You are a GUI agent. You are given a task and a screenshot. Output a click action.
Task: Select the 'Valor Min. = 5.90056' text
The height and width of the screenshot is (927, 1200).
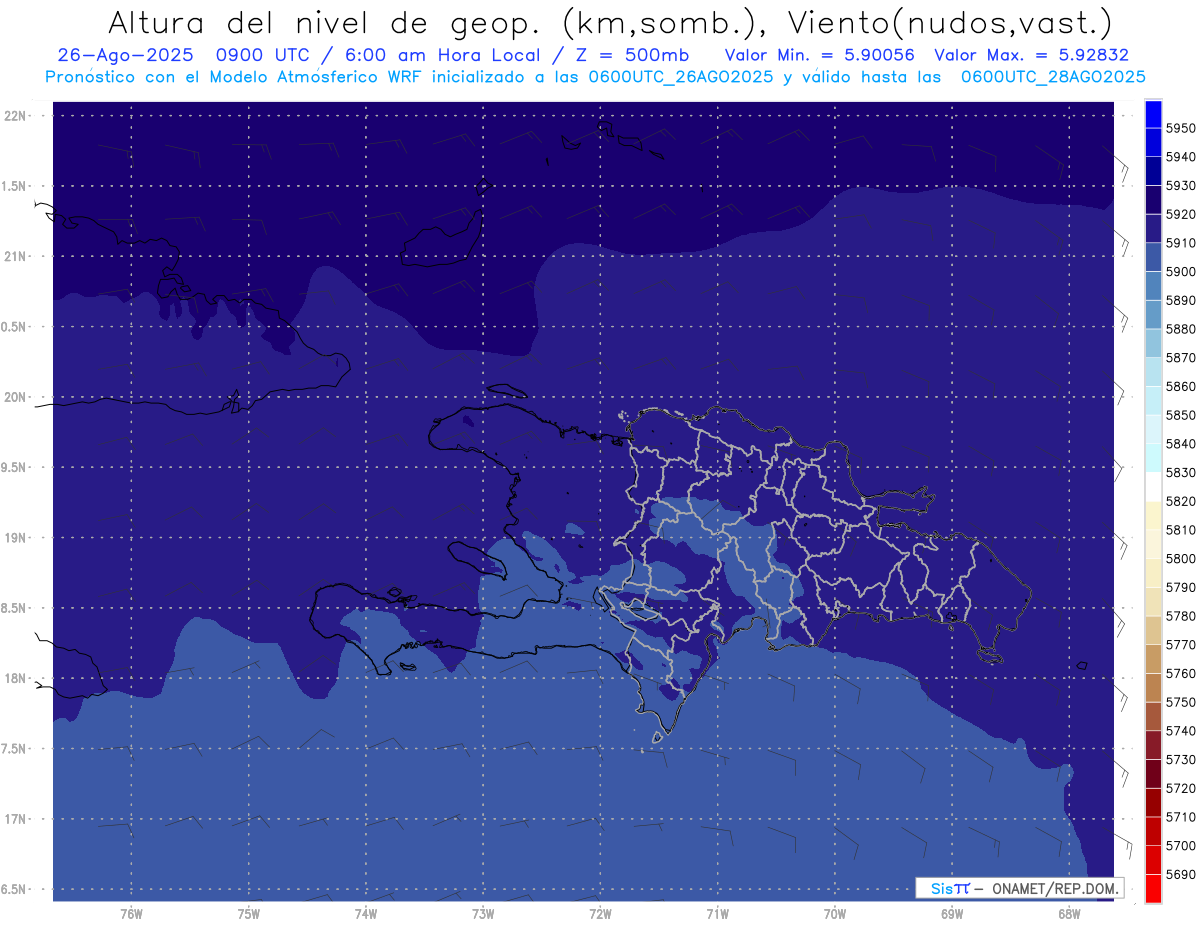(820, 55)
